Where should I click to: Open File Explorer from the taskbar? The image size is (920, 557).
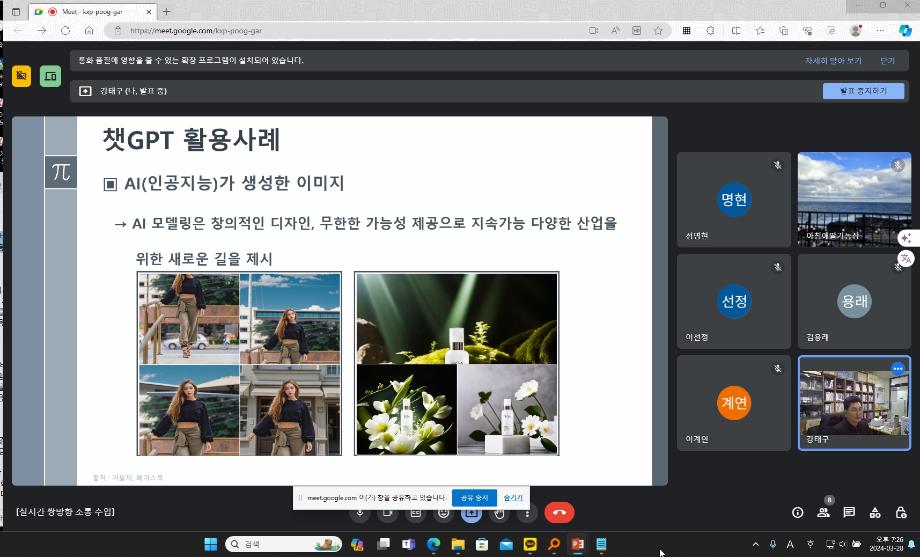coord(458,544)
